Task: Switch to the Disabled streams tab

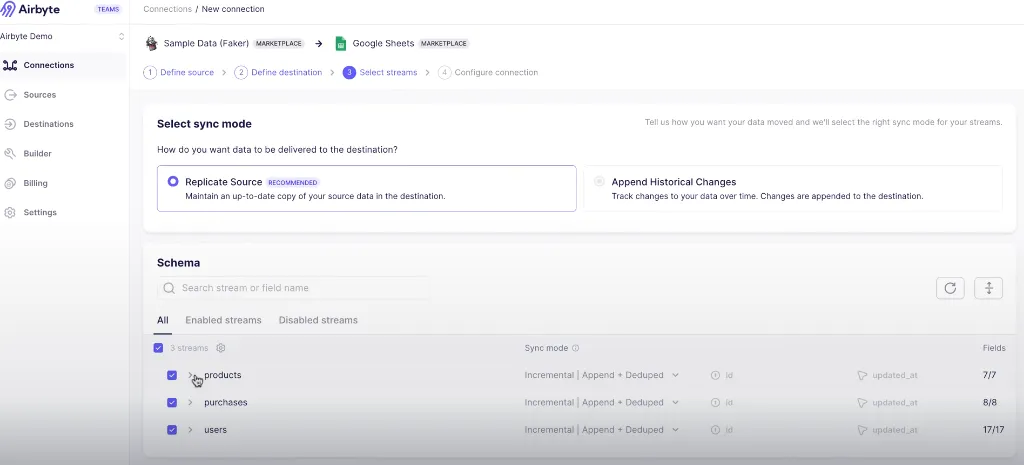Action: coord(318,321)
